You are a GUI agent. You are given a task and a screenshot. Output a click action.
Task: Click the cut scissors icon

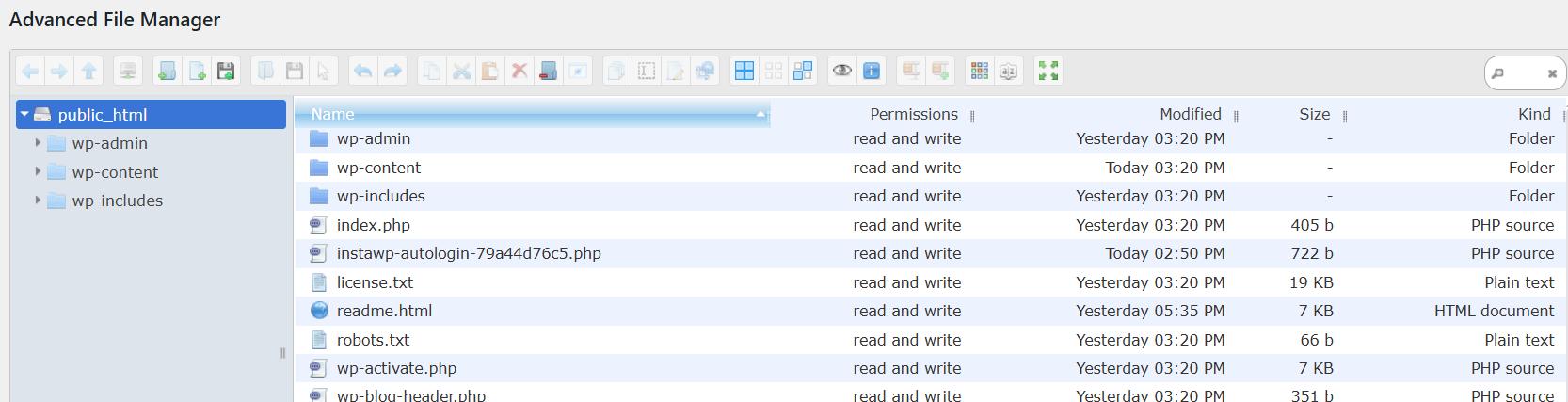[x=461, y=72]
